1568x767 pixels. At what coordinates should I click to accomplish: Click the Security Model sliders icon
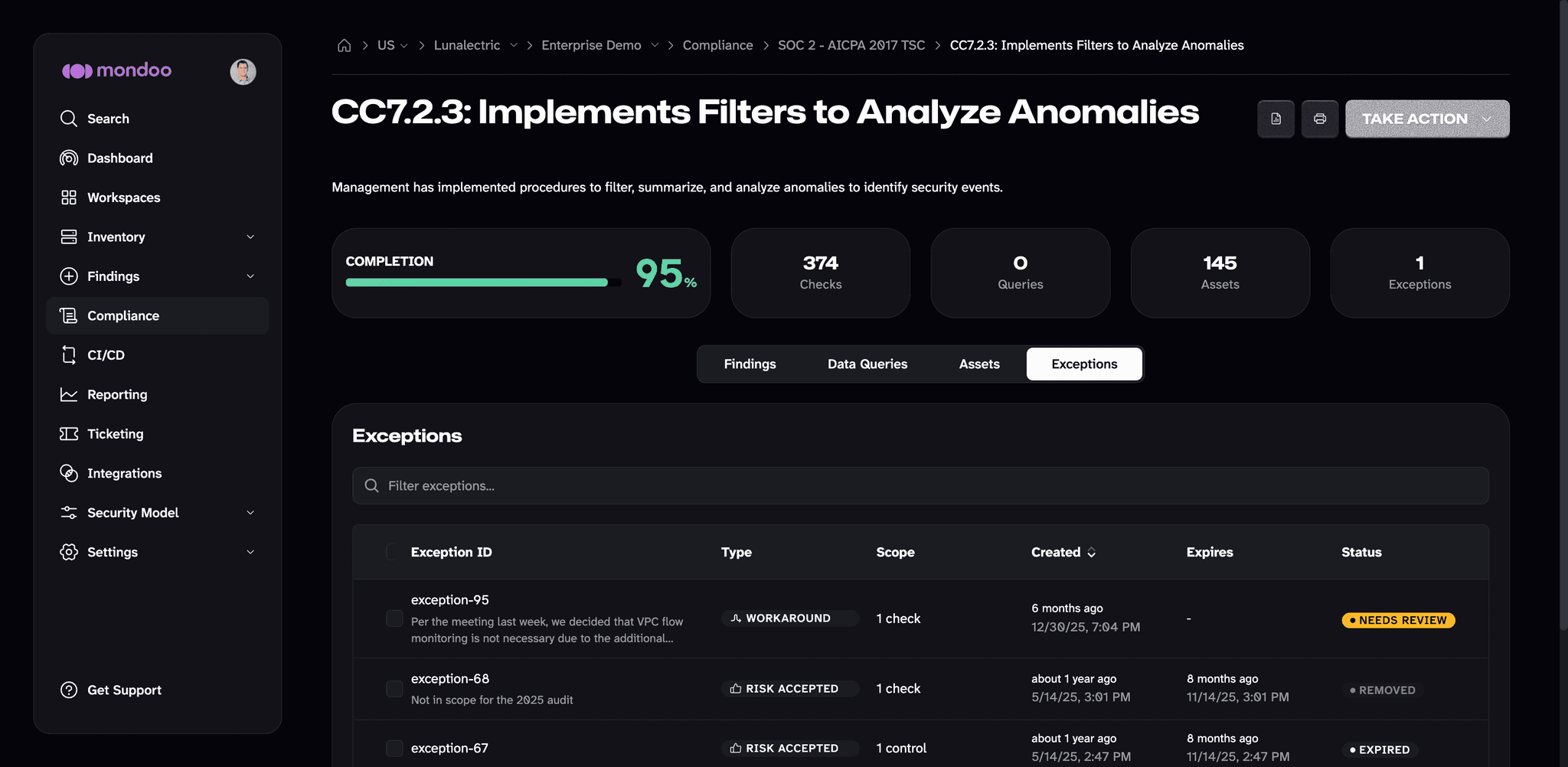tap(69, 513)
